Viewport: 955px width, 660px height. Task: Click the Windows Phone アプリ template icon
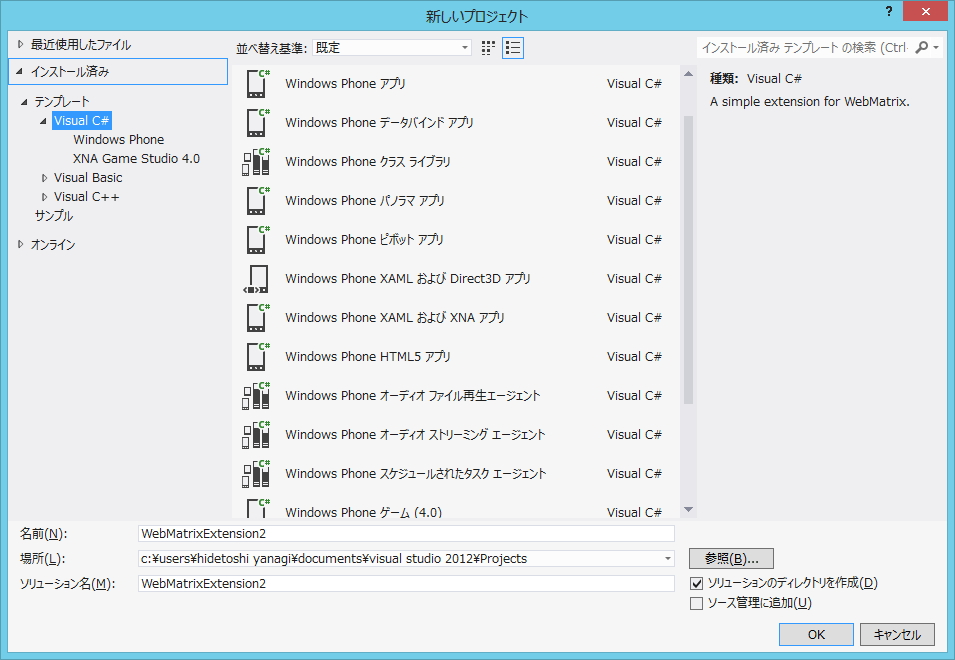coord(258,83)
